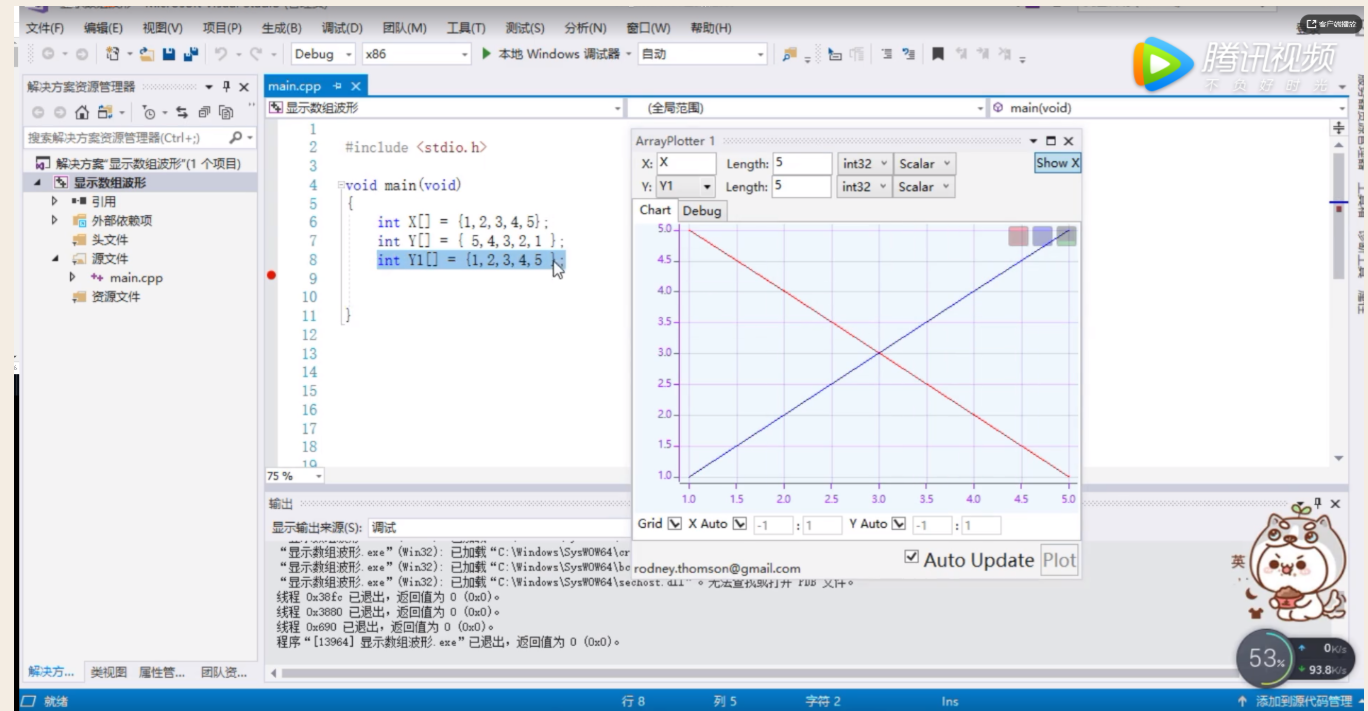This screenshot has height=711, width=1368.
Task: Click the 53% performance monitor circle
Action: tap(1266, 658)
